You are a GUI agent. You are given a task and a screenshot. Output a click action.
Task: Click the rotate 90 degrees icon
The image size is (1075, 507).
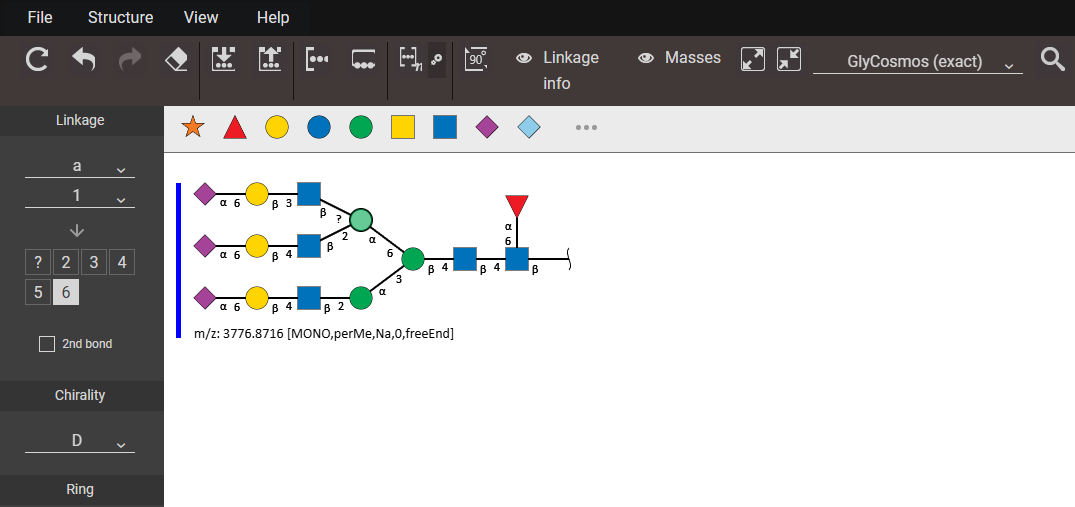coord(476,60)
